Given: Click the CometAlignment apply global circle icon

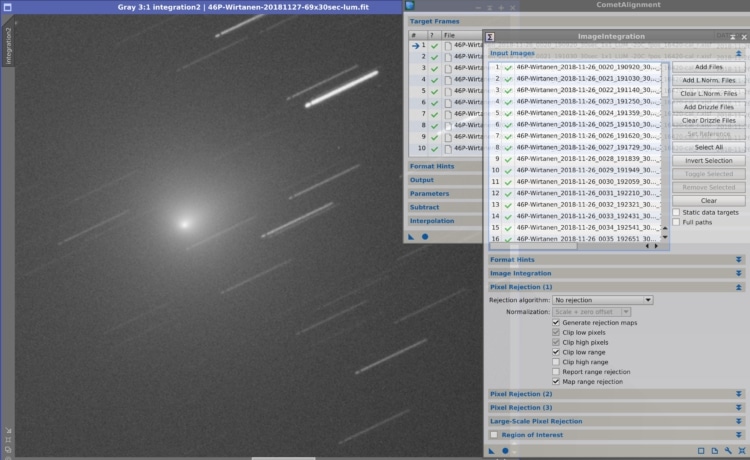Looking at the screenshot, I should click(425, 237).
